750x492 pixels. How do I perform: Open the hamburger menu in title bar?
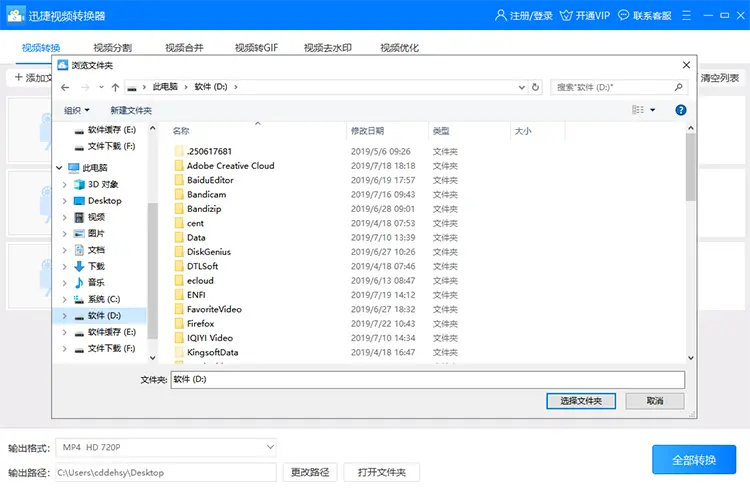click(x=686, y=15)
